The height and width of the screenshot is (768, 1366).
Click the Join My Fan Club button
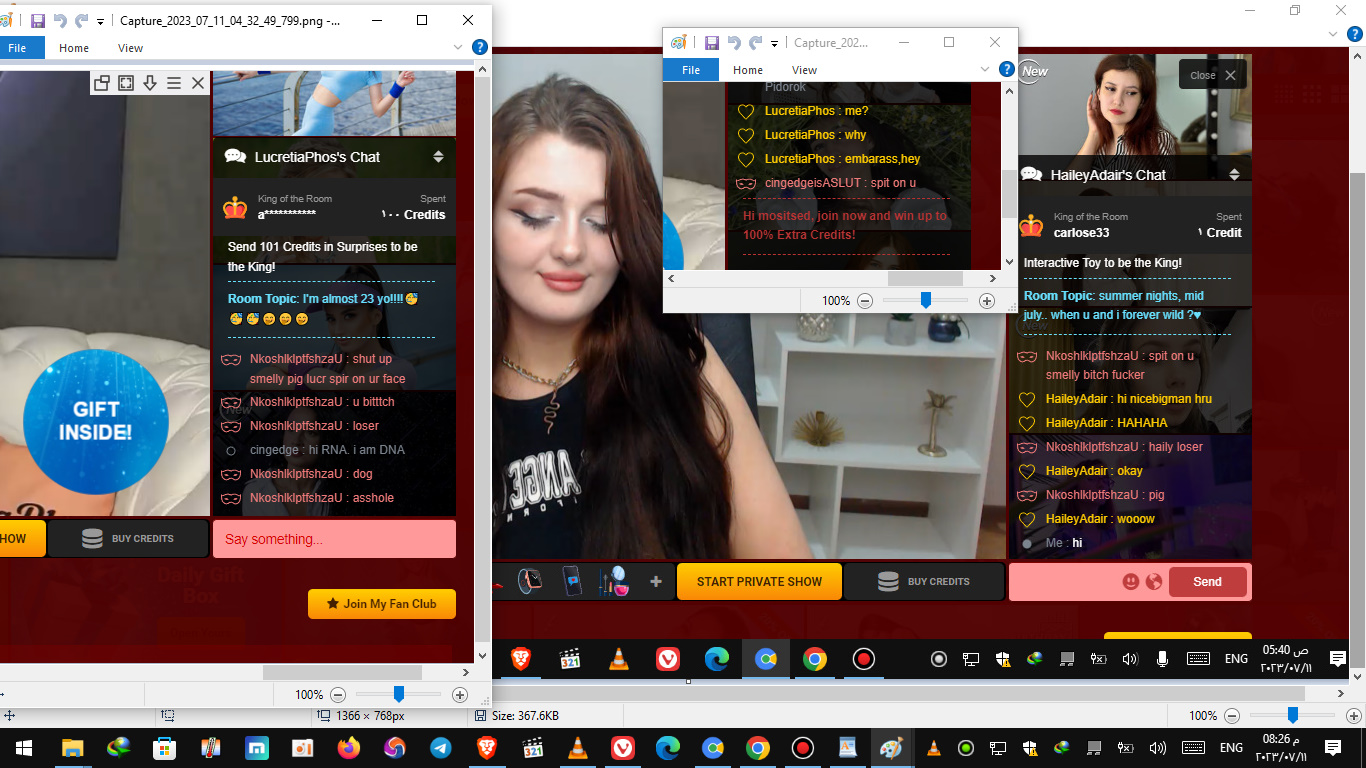pyautogui.click(x=382, y=604)
